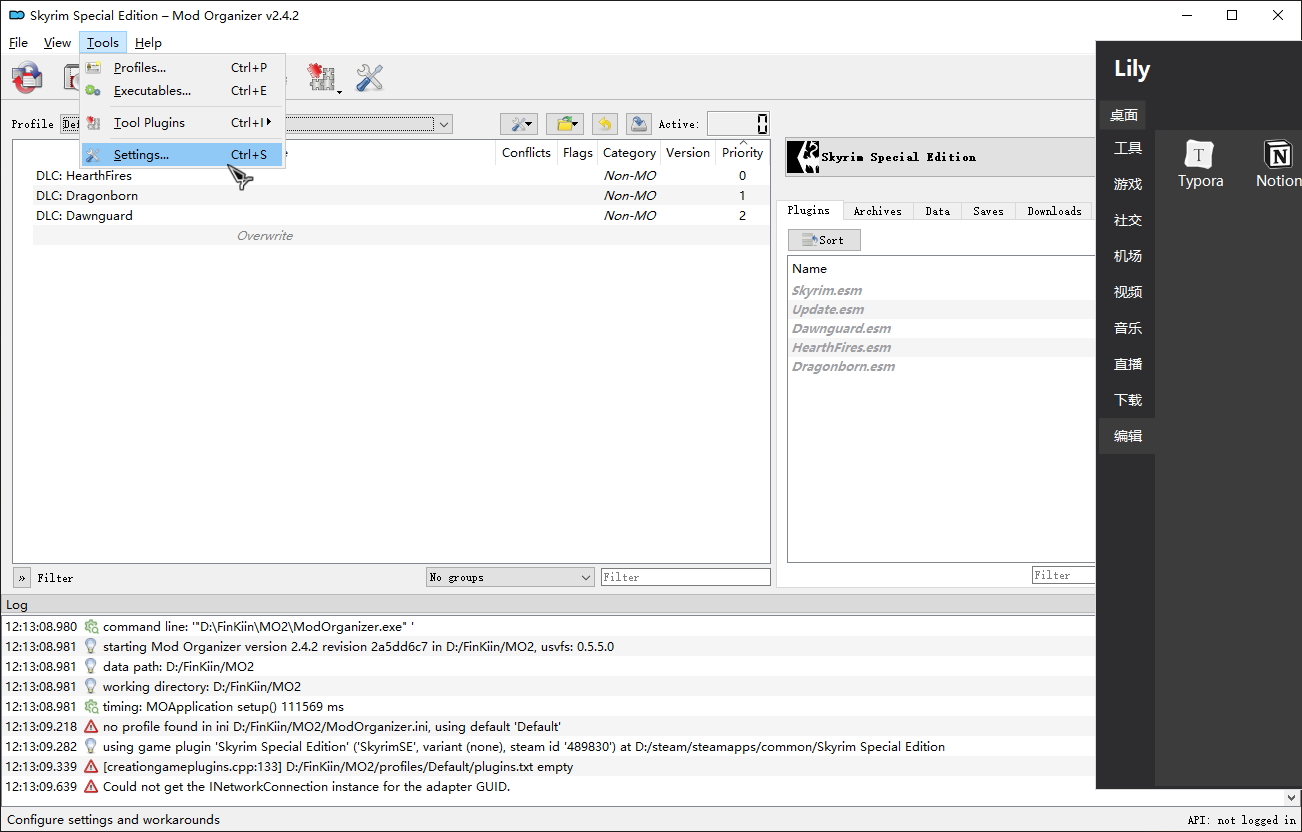
Task: Open the No groups dropdown
Action: [510, 577]
